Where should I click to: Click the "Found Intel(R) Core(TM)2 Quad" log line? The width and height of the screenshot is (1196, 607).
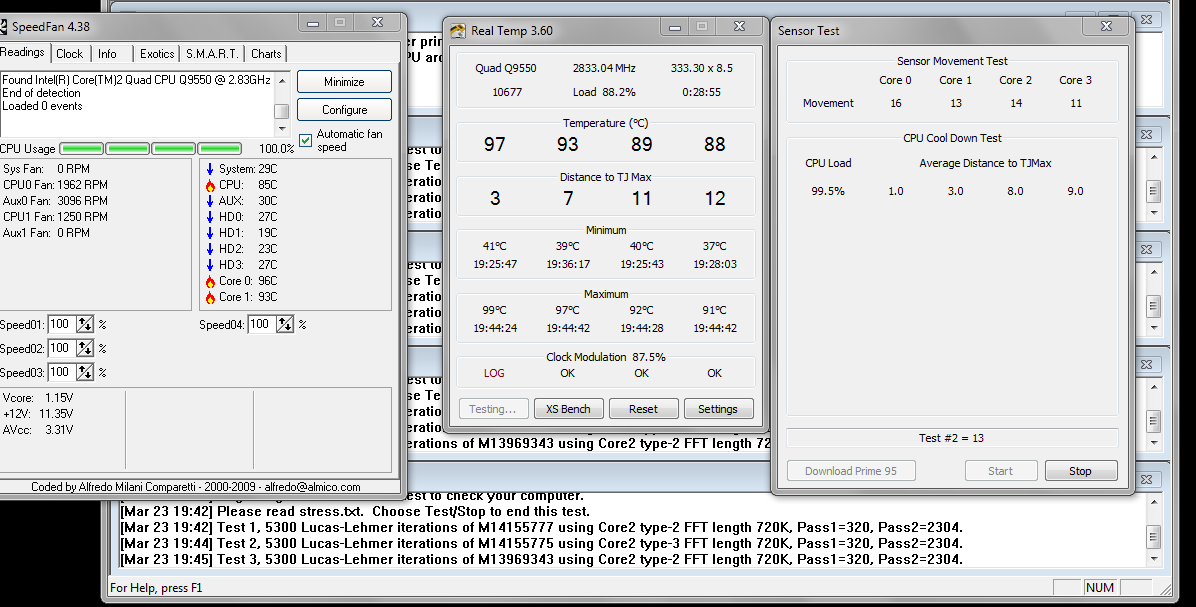click(137, 79)
